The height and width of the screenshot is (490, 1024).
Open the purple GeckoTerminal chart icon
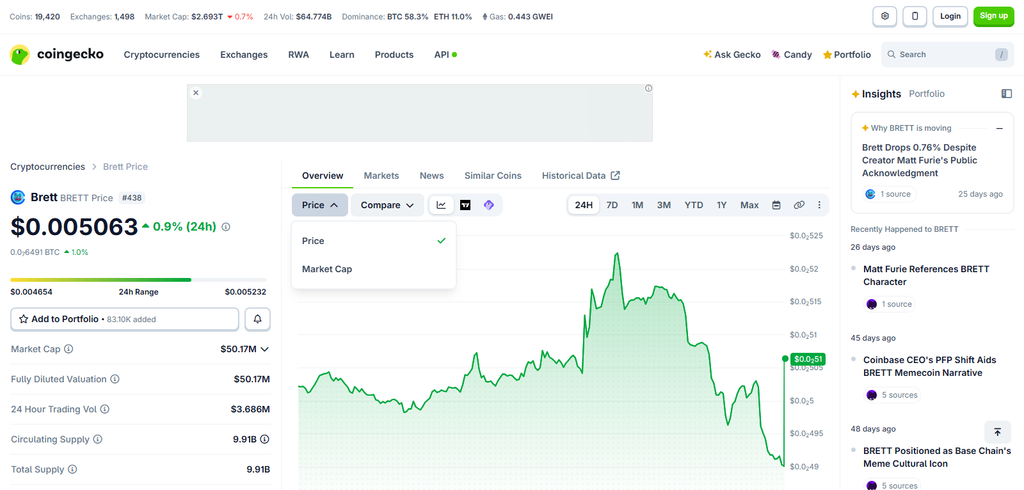click(x=488, y=205)
